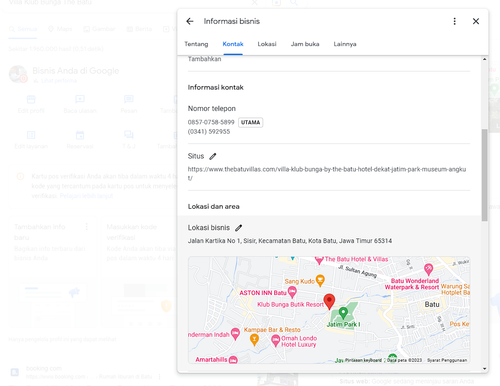Open the three-dot options menu in dialog

[454, 21]
